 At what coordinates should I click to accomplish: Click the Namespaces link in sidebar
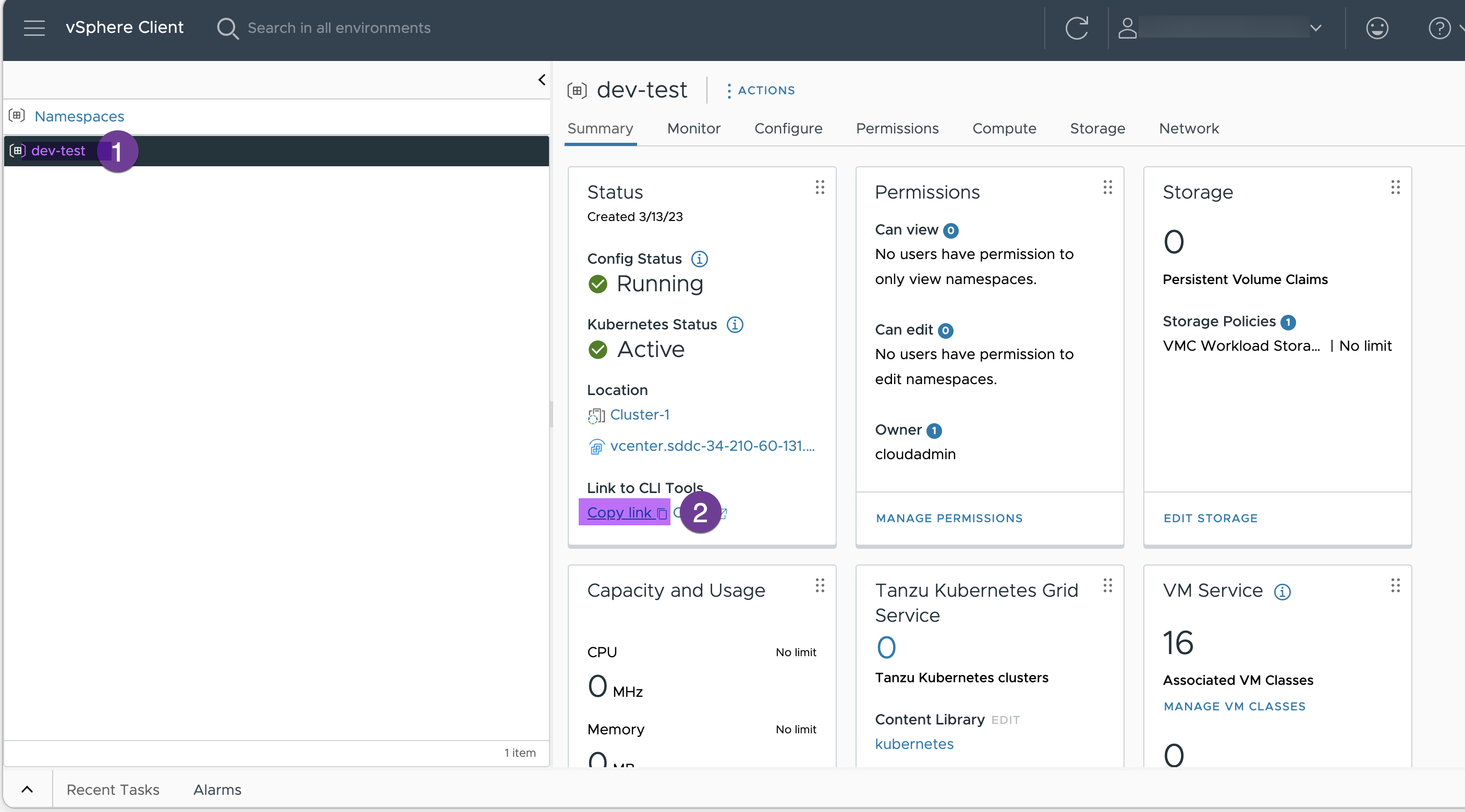click(79, 116)
